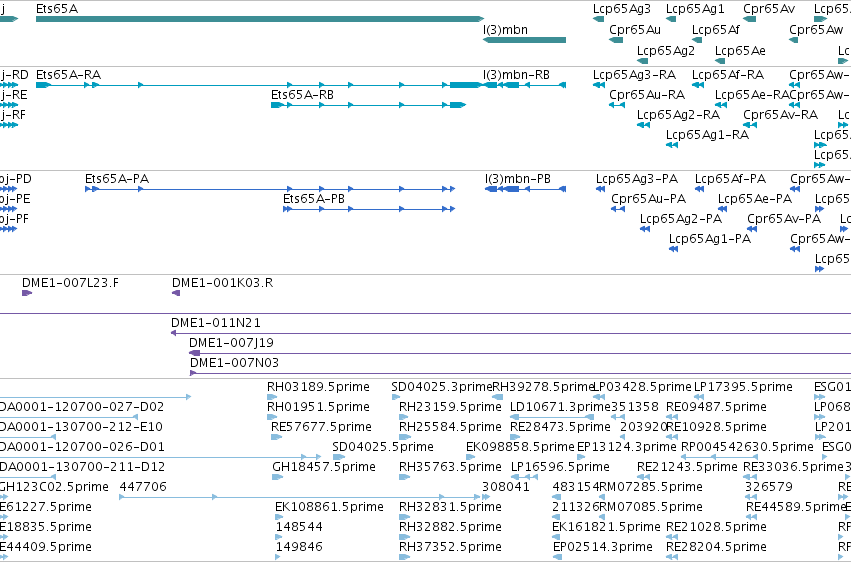The image size is (851, 562).
Task: Select the Cpr65Av-RA transcript
Action: (750, 125)
